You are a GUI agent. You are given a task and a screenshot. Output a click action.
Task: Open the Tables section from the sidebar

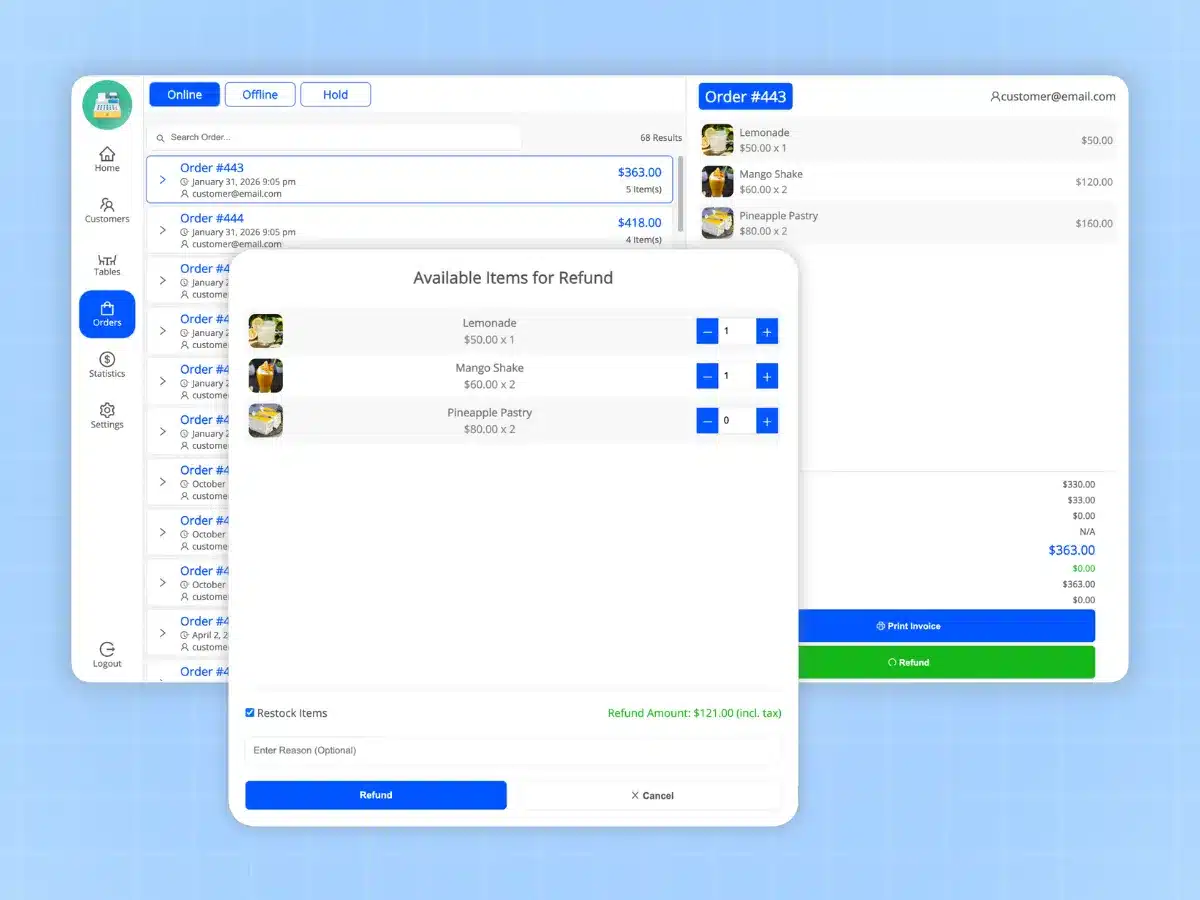click(x=106, y=262)
